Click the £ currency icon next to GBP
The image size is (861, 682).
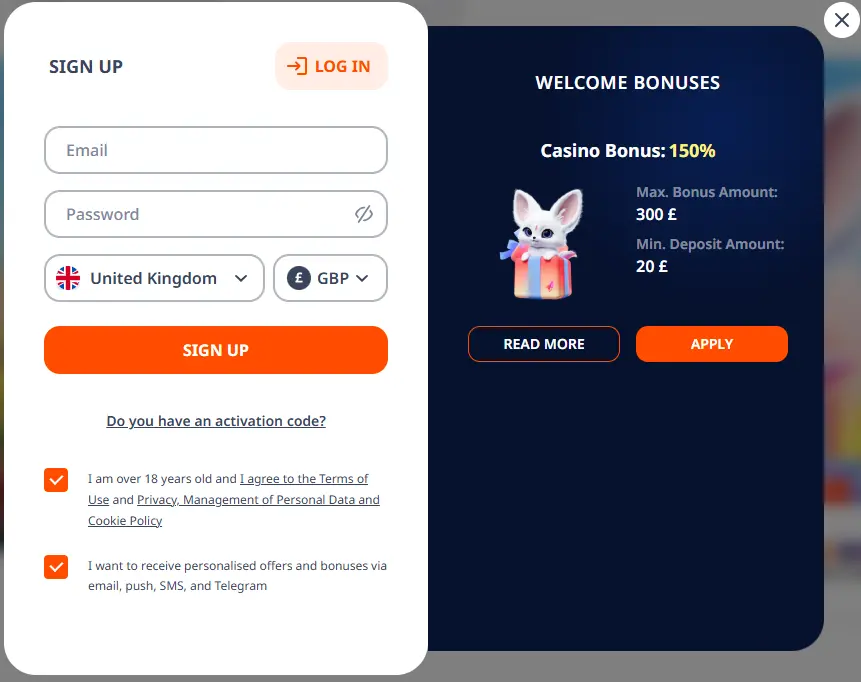[298, 278]
